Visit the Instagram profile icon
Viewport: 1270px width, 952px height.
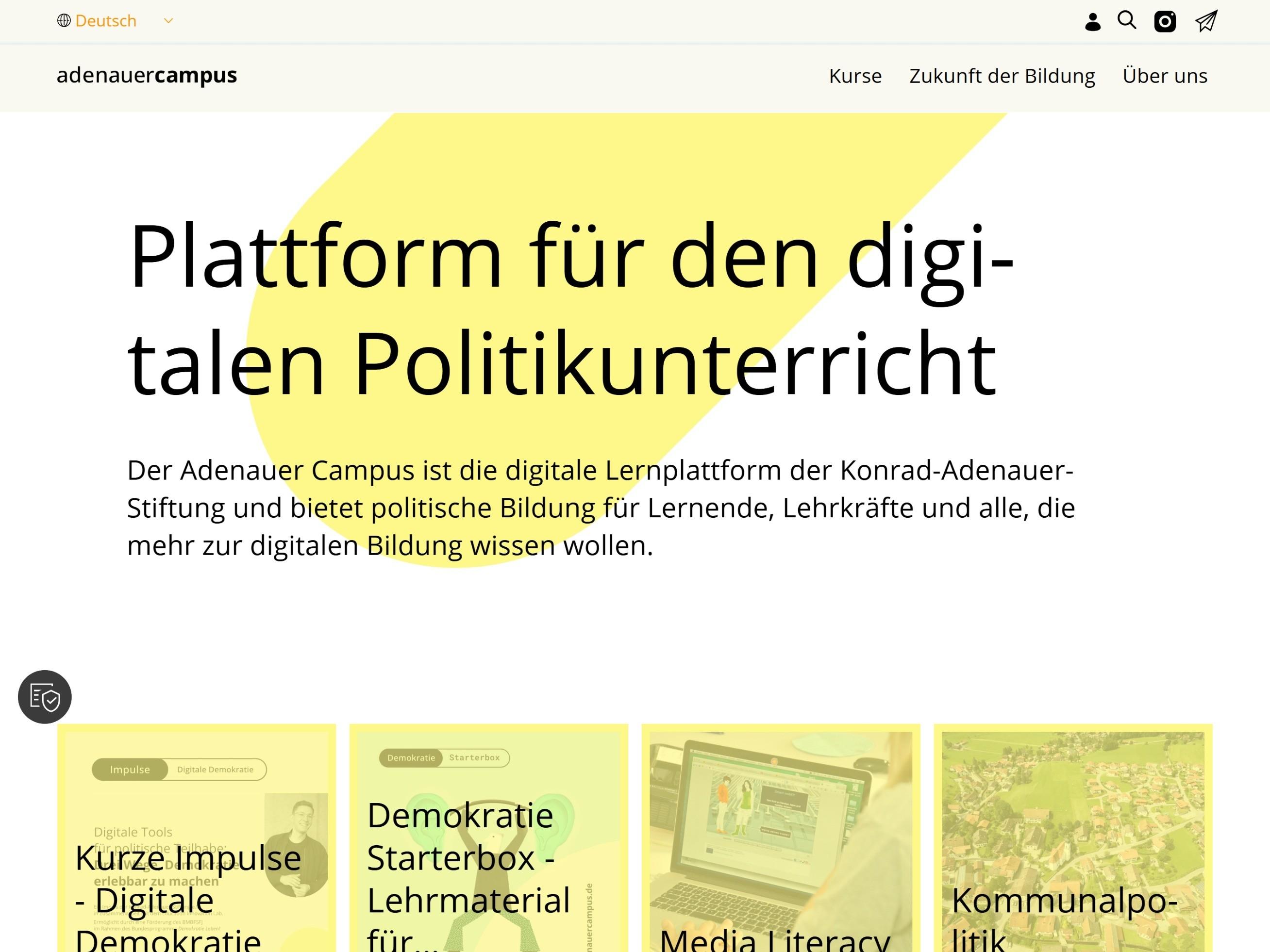click(1166, 21)
